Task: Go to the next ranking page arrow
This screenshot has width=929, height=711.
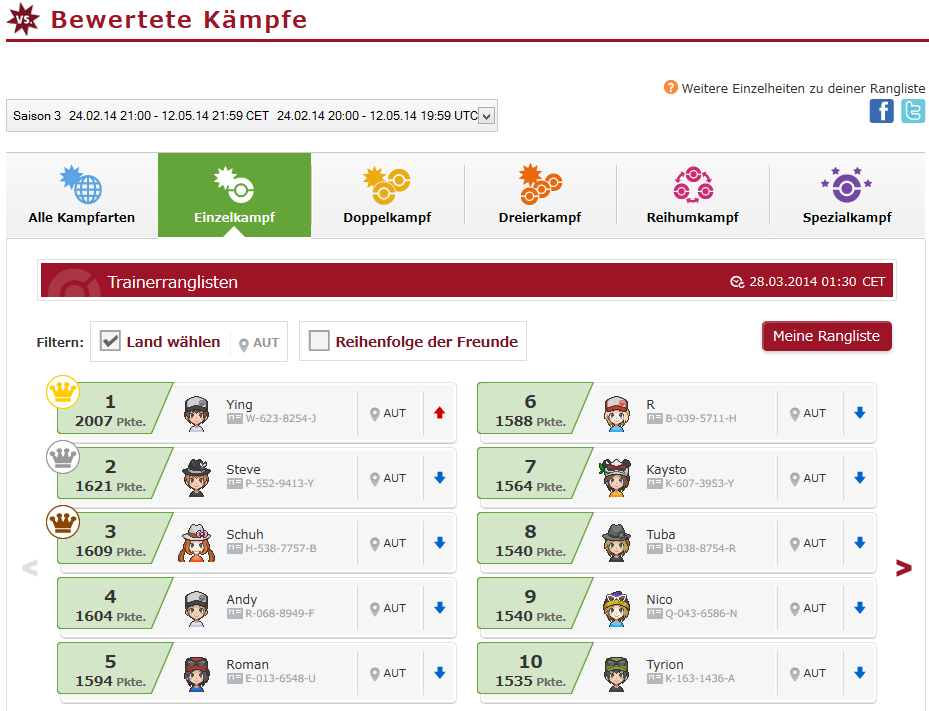Action: pos(904,568)
